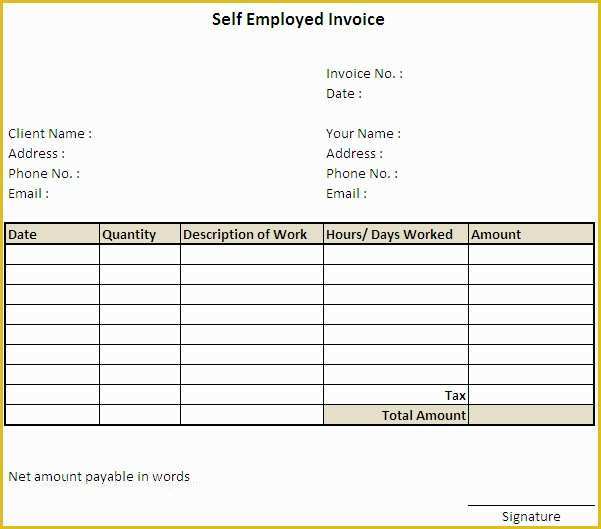This screenshot has height=529, width=601.
Task: Click the "Your Name :" label
Action: 363,133
